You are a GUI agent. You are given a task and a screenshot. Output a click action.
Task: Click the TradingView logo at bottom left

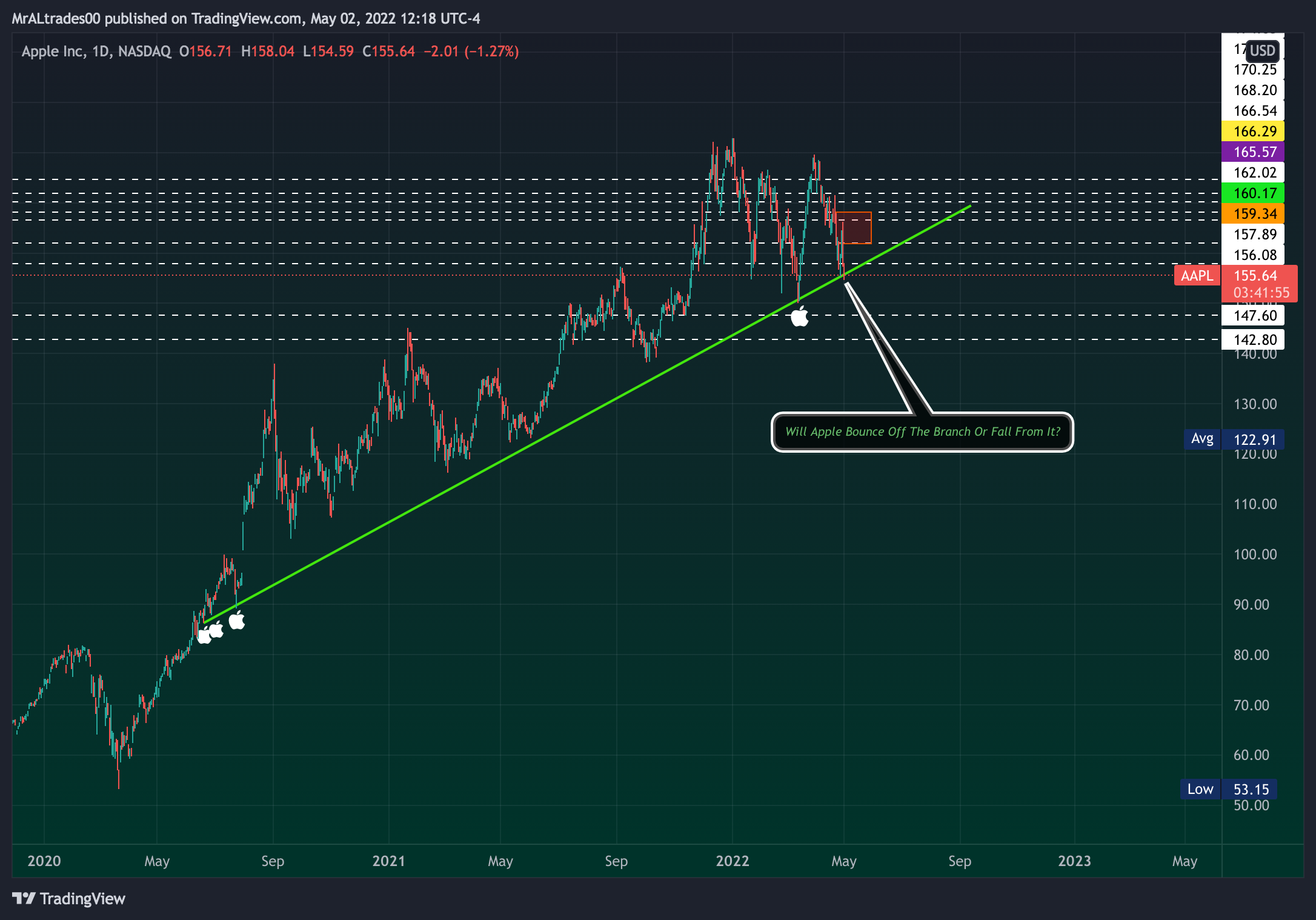click(68, 898)
